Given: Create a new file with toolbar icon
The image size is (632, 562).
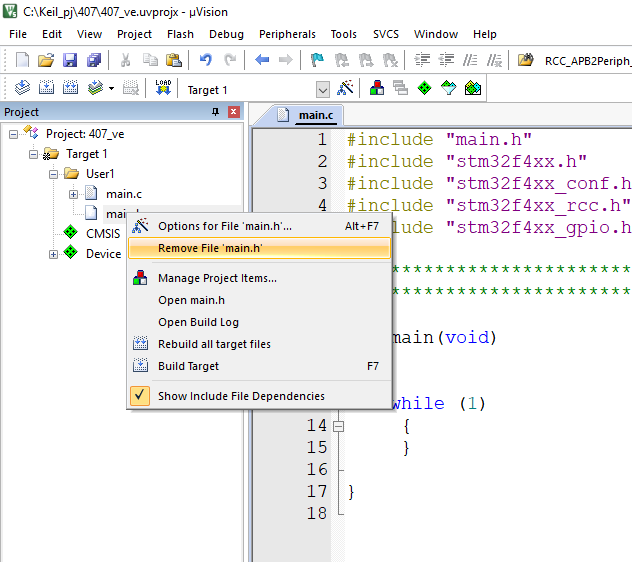Looking at the screenshot, I should [22, 60].
